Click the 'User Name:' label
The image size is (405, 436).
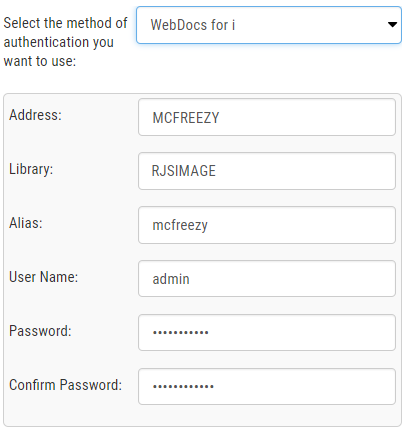43,277
